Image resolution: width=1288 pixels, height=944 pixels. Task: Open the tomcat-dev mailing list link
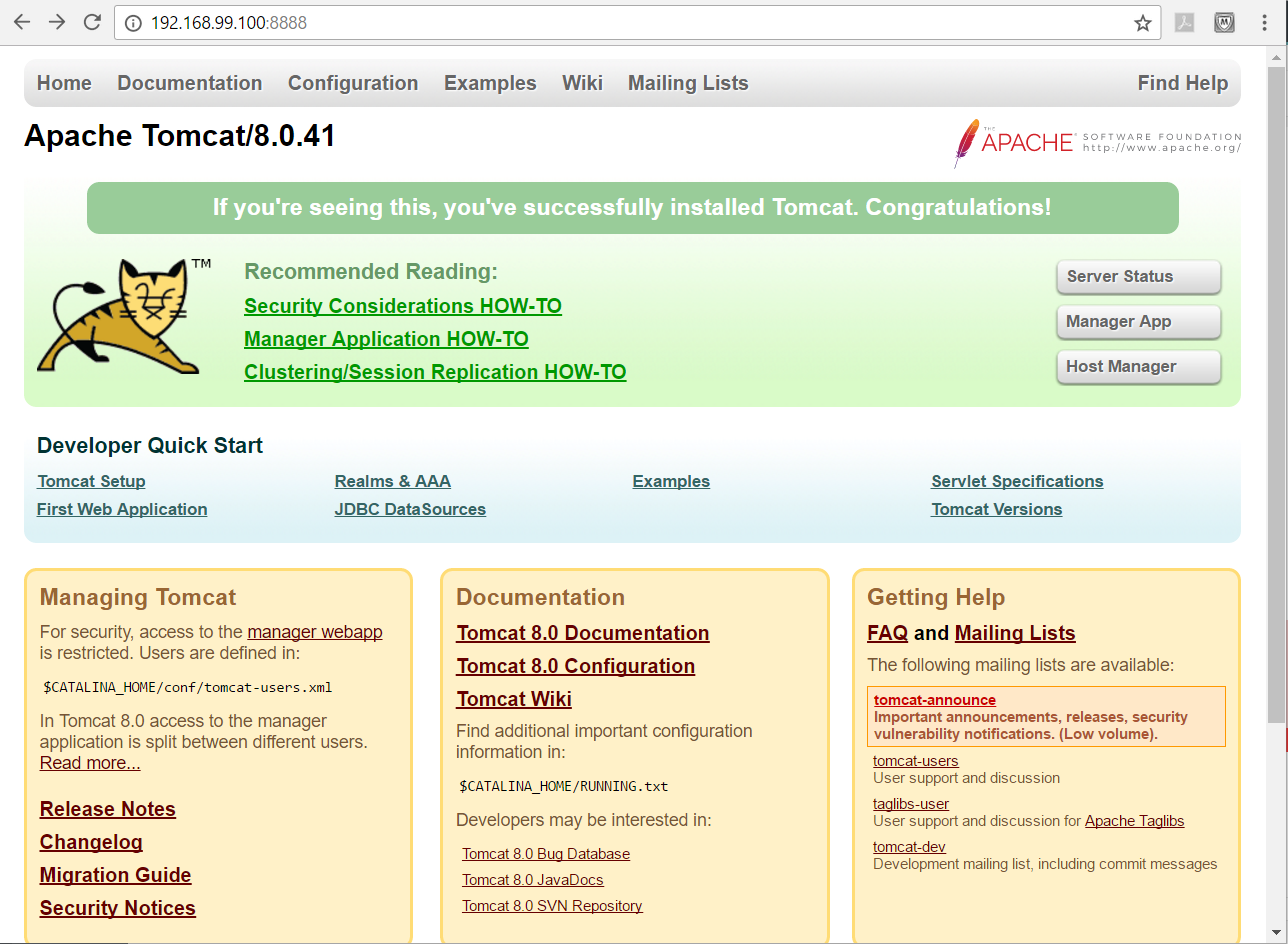point(909,847)
